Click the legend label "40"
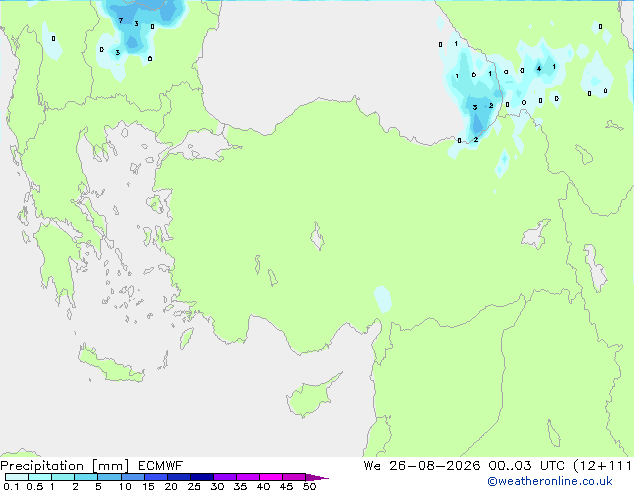Image resolution: width=634 pixels, height=490 pixels. point(263,486)
